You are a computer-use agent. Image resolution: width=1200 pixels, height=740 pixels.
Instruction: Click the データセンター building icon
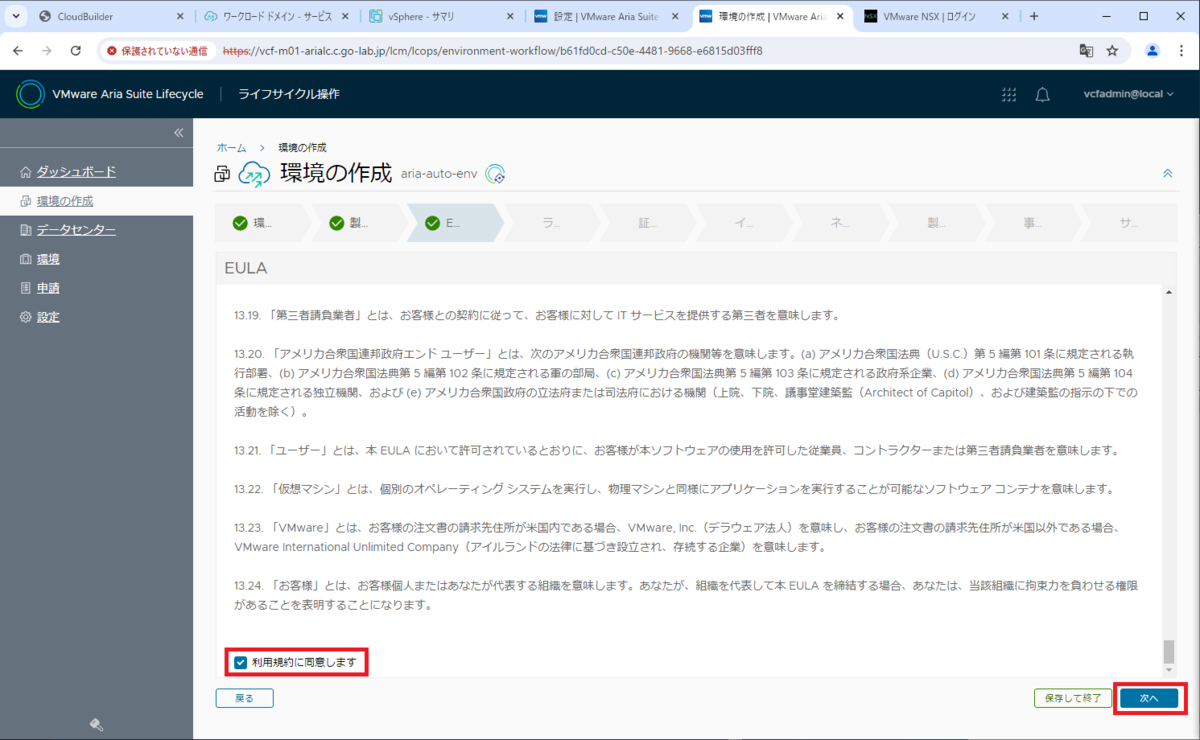point(26,230)
